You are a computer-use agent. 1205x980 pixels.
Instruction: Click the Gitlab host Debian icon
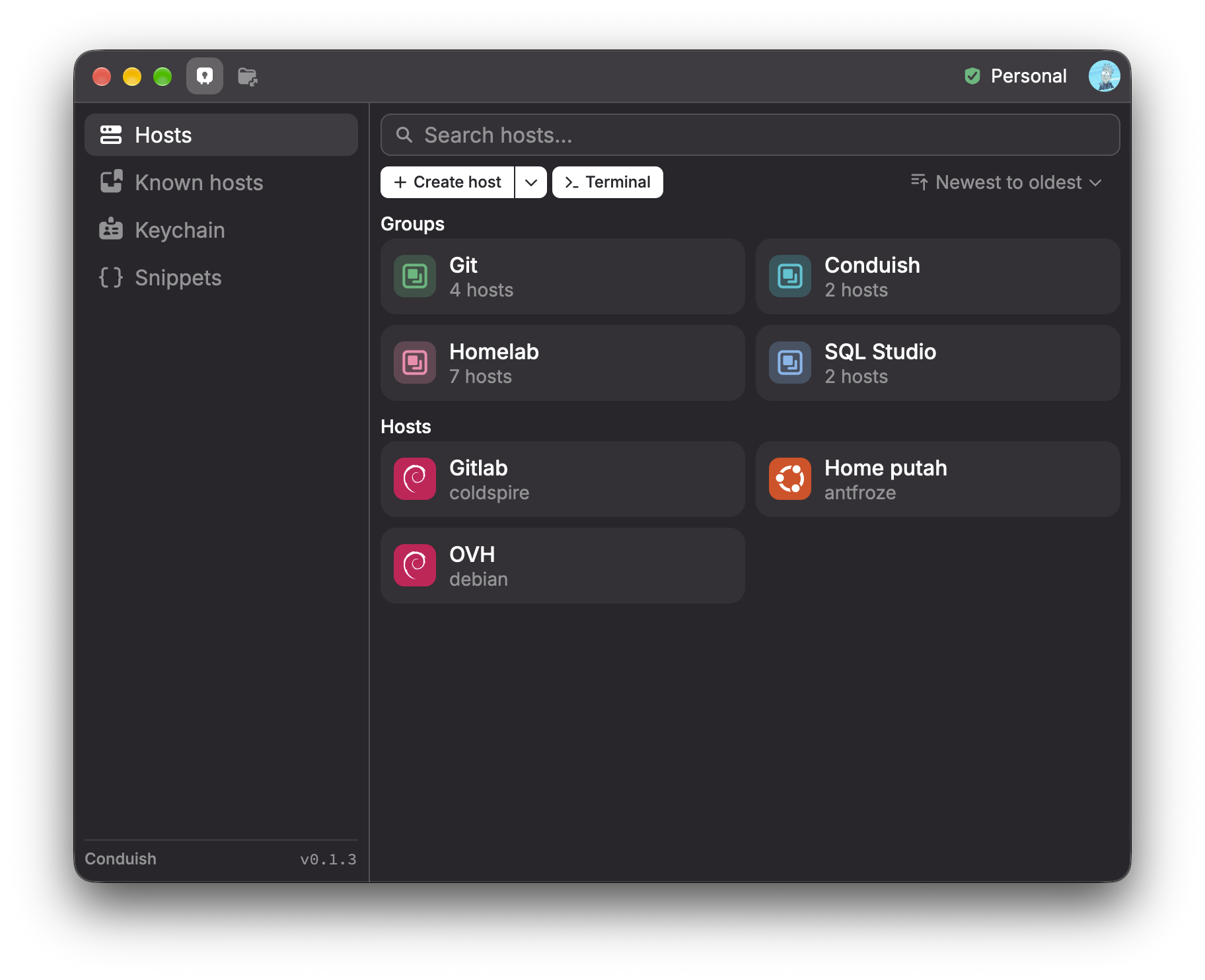pyautogui.click(x=415, y=479)
